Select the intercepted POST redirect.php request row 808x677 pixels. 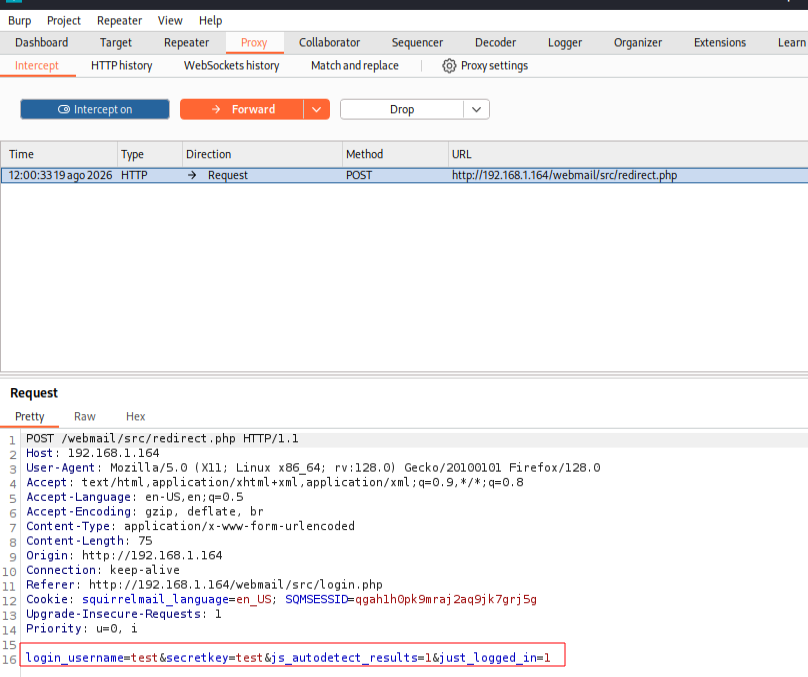pyautogui.click(x=404, y=175)
